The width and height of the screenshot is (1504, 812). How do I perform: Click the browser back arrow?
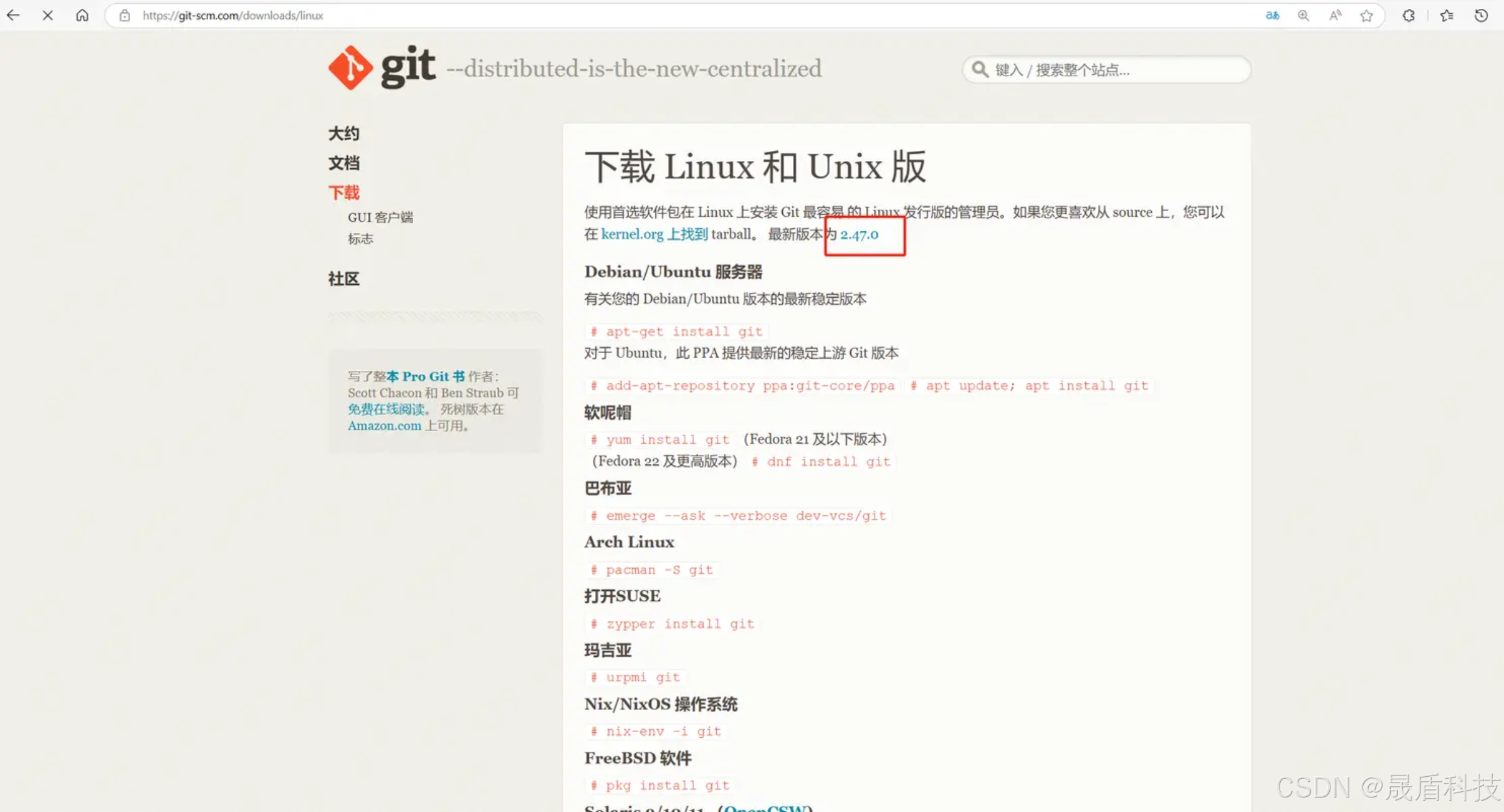[x=13, y=15]
